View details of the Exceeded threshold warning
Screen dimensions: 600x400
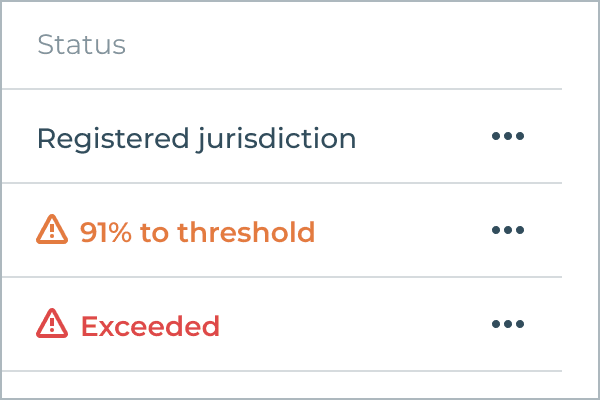150,326
